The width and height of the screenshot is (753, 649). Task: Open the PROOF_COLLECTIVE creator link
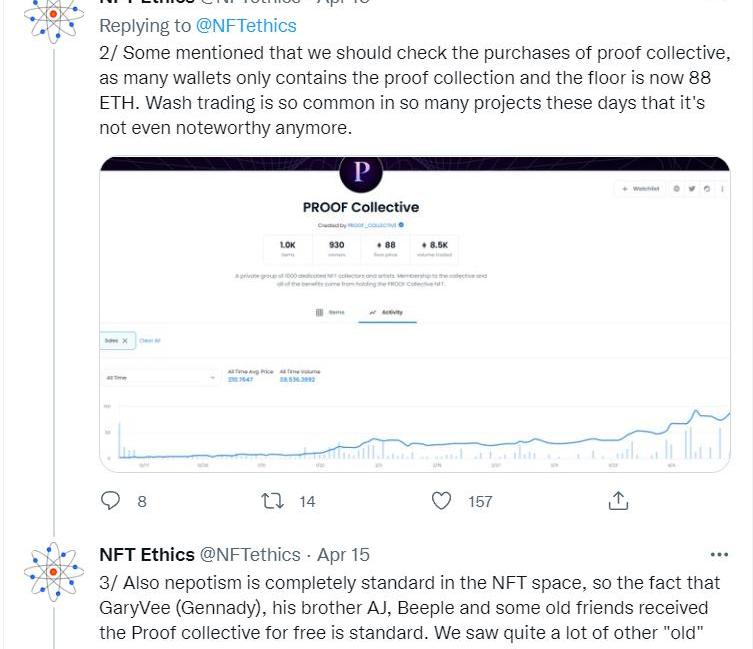pos(372,226)
